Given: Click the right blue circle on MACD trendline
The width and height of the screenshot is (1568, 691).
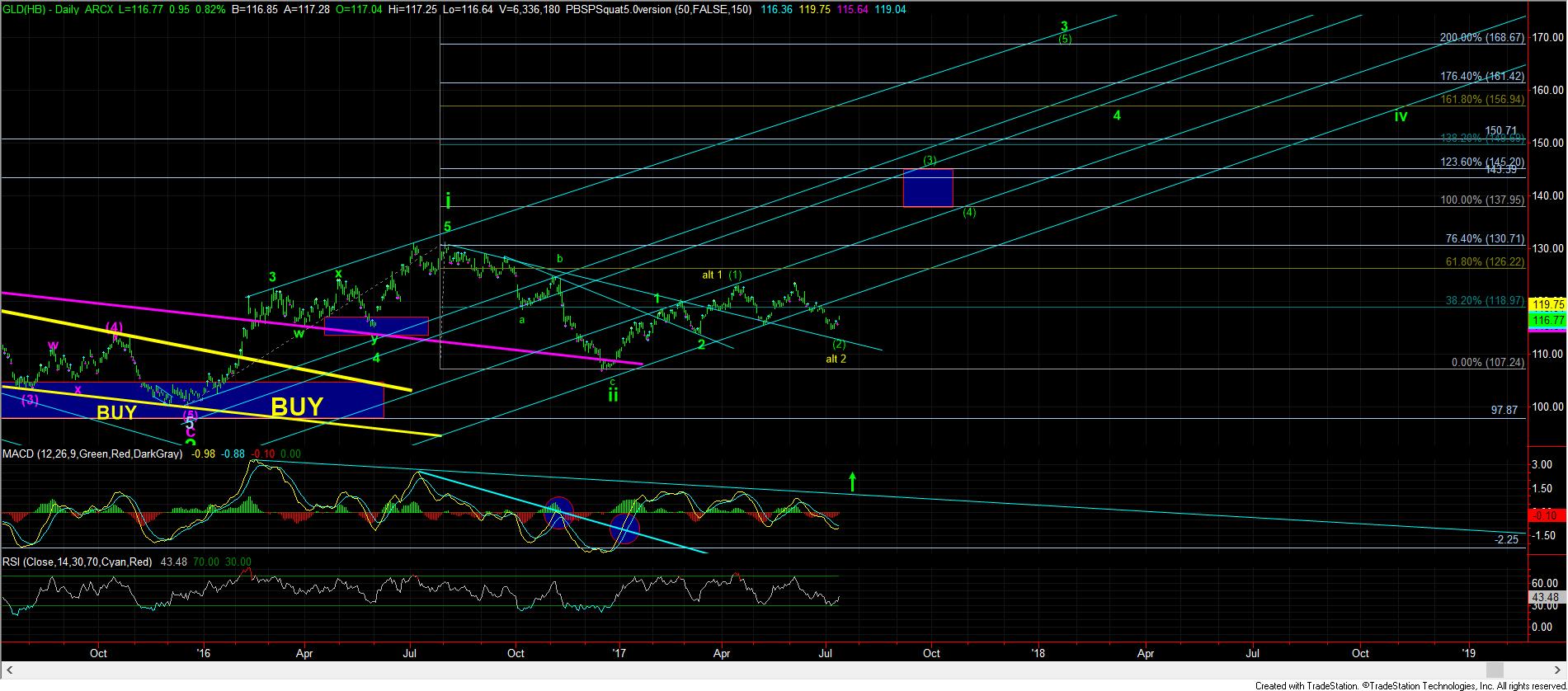Looking at the screenshot, I should click(624, 529).
